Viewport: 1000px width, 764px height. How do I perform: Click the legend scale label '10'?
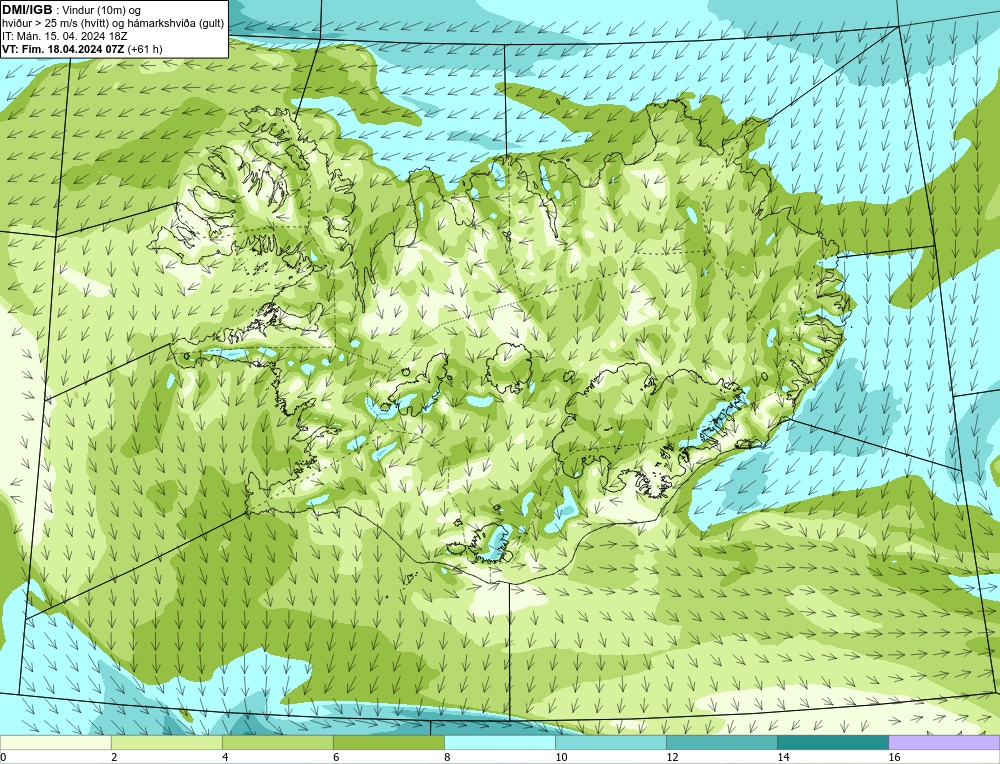coord(560,757)
